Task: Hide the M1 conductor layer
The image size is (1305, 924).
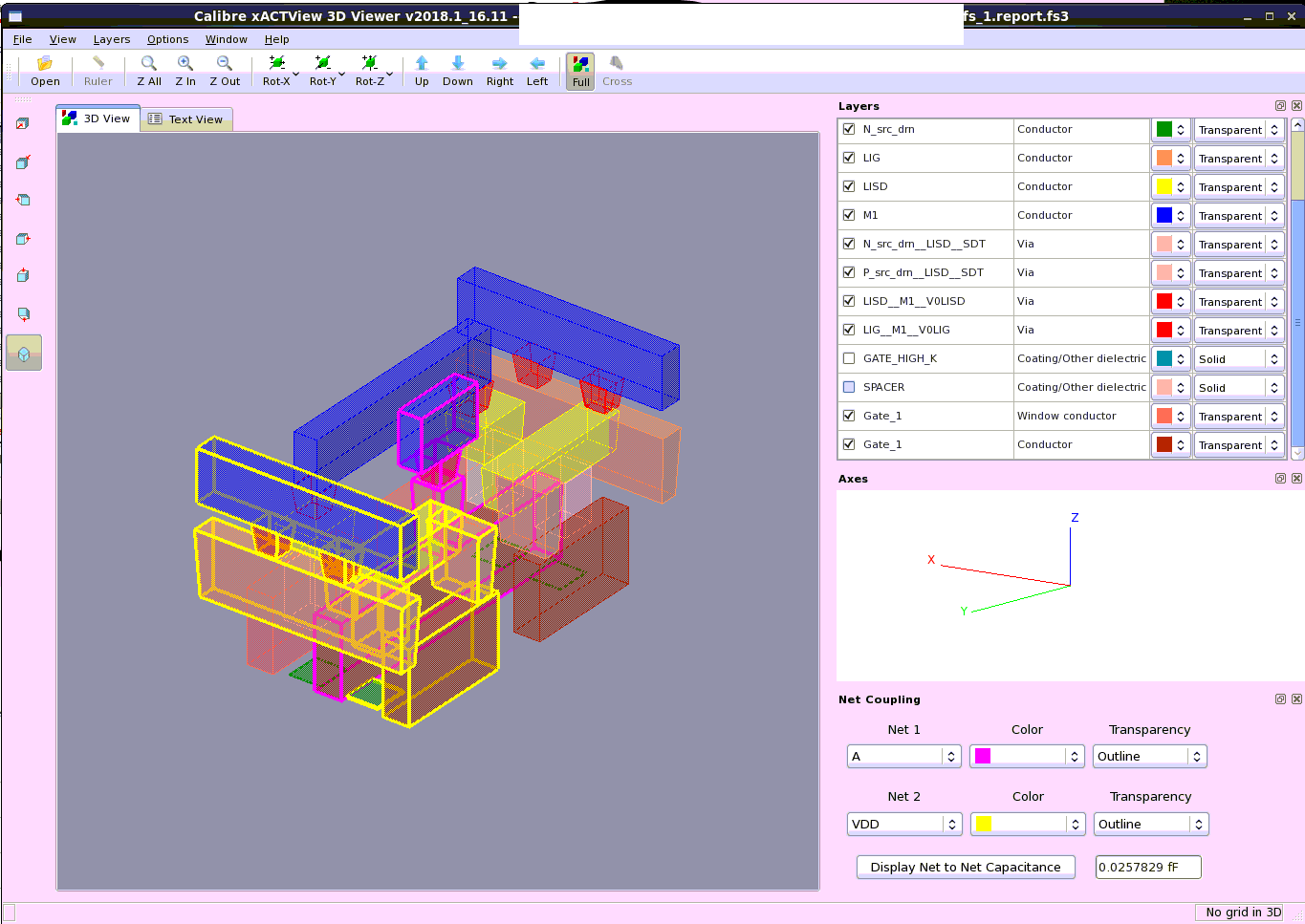Action: tap(848, 215)
